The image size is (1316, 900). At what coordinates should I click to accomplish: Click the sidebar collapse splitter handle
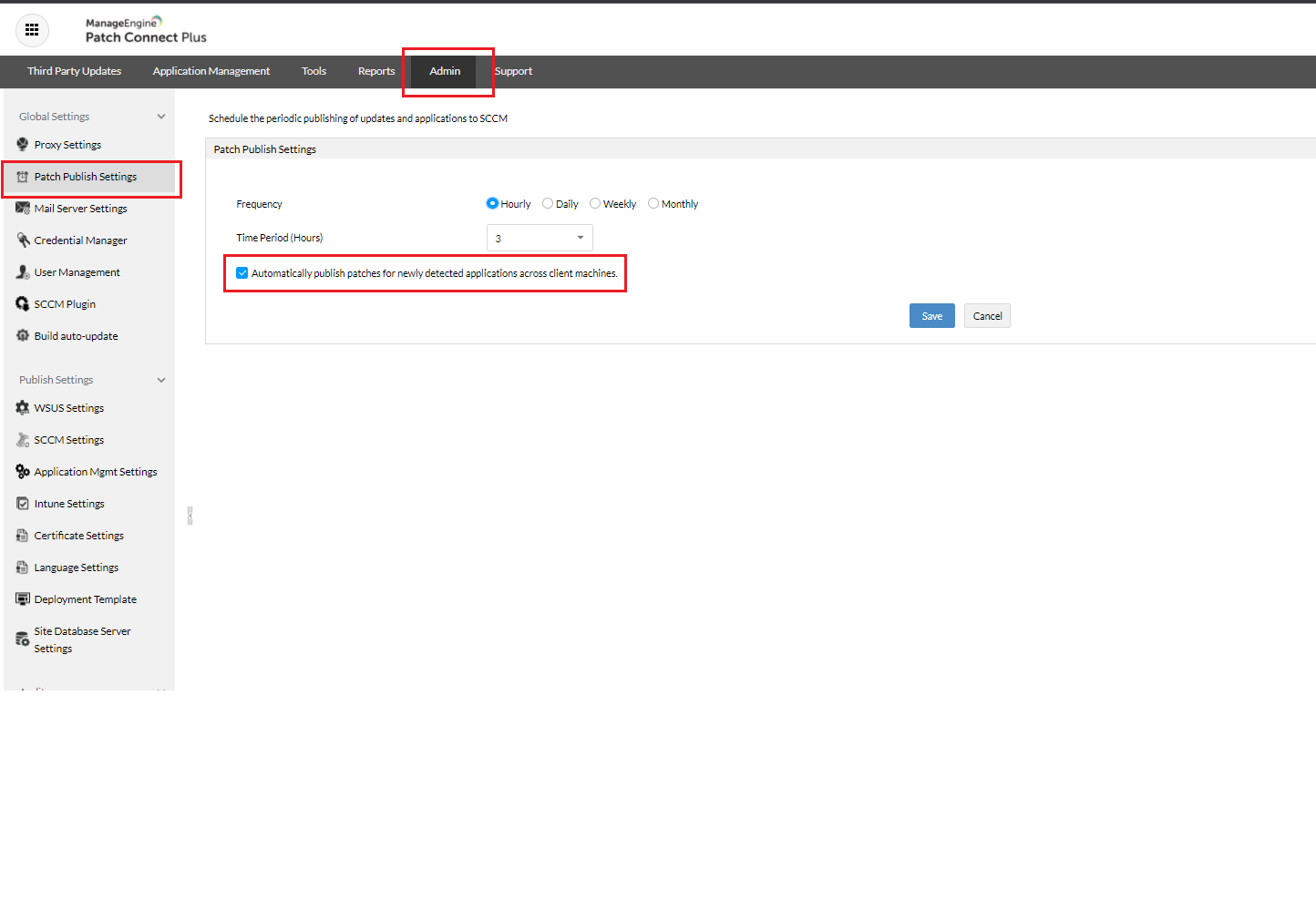(190, 516)
